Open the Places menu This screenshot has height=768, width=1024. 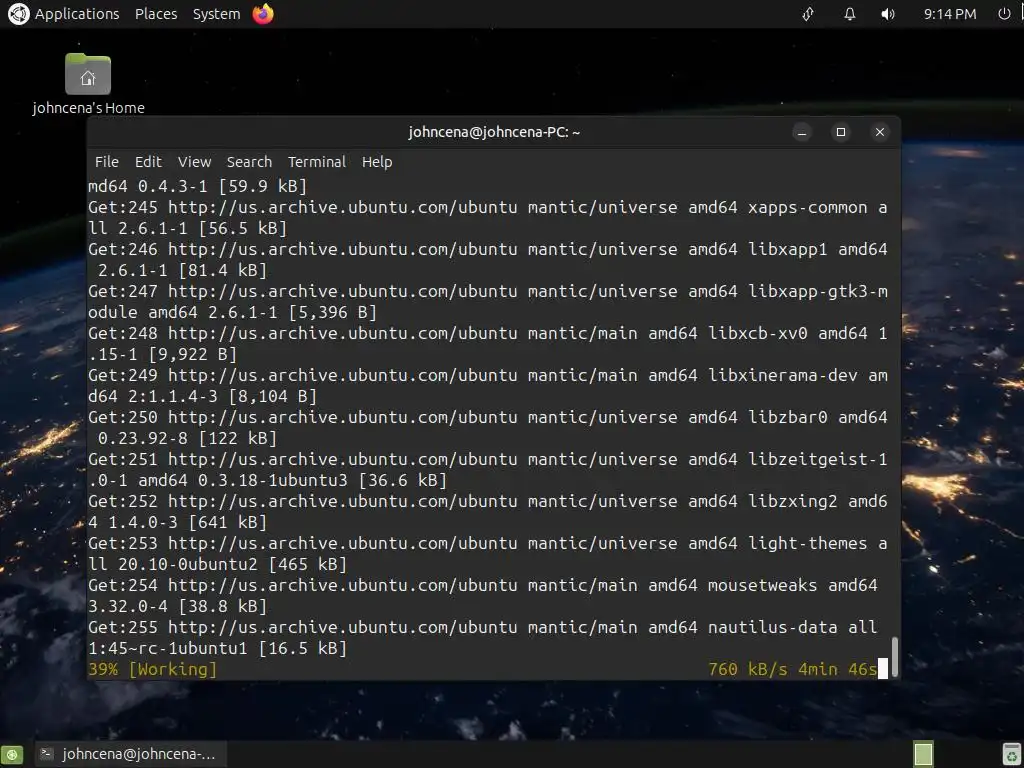tap(156, 14)
